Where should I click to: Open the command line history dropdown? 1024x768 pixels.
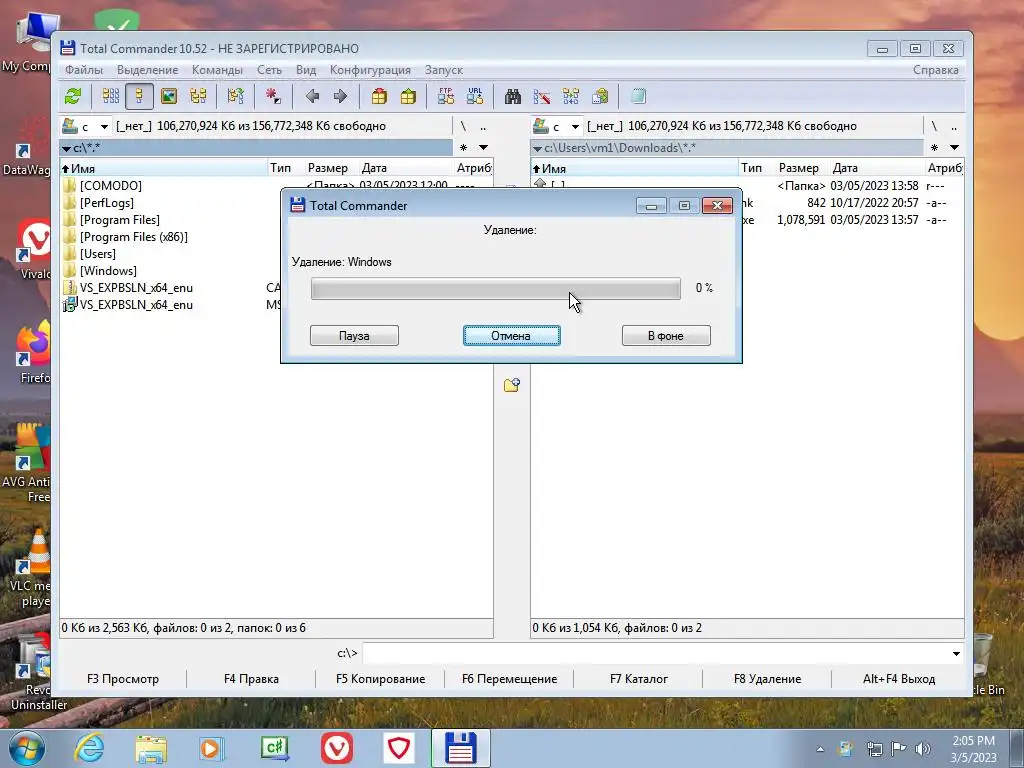coord(956,654)
